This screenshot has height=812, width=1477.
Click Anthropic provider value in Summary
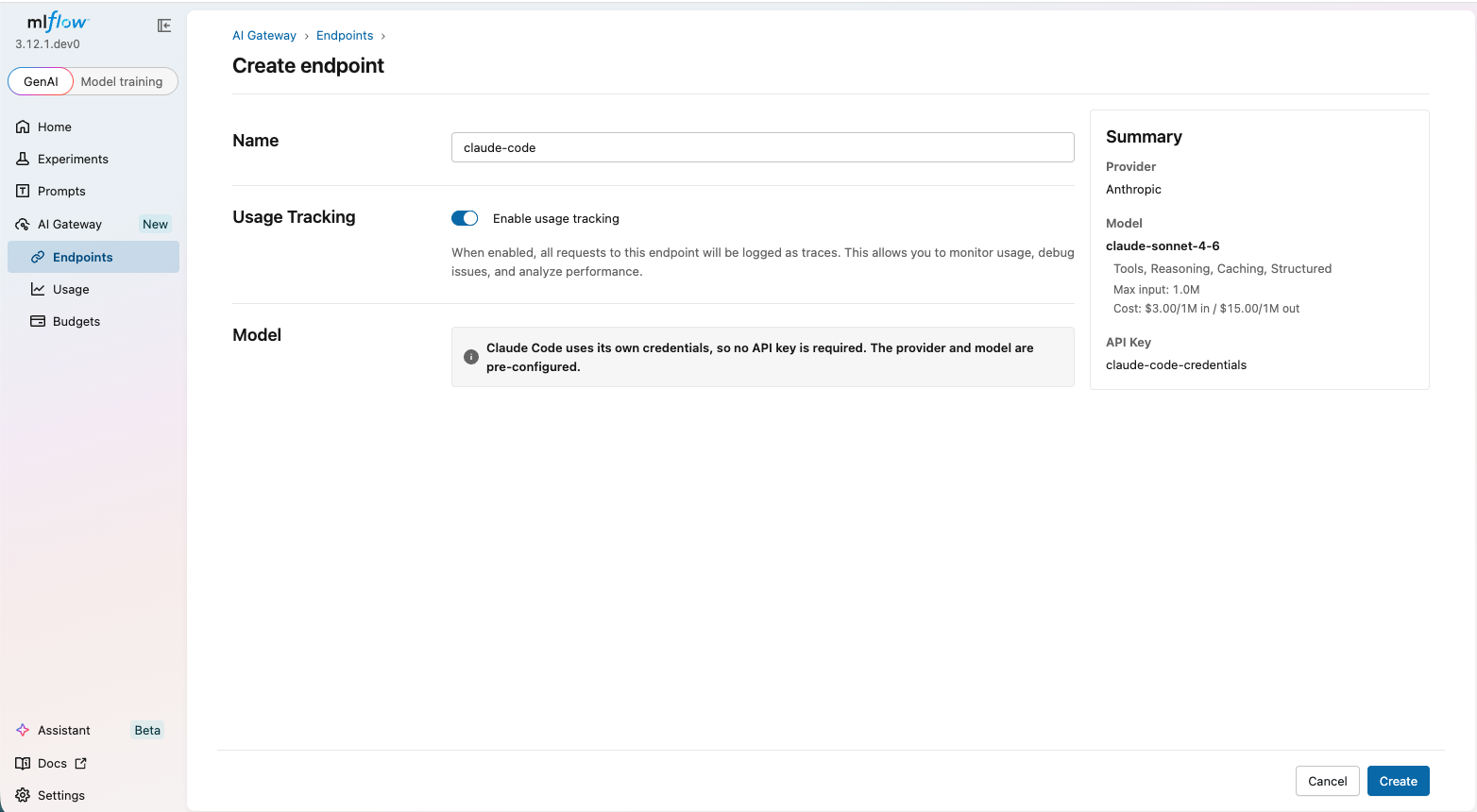(x=1133, y=189)
